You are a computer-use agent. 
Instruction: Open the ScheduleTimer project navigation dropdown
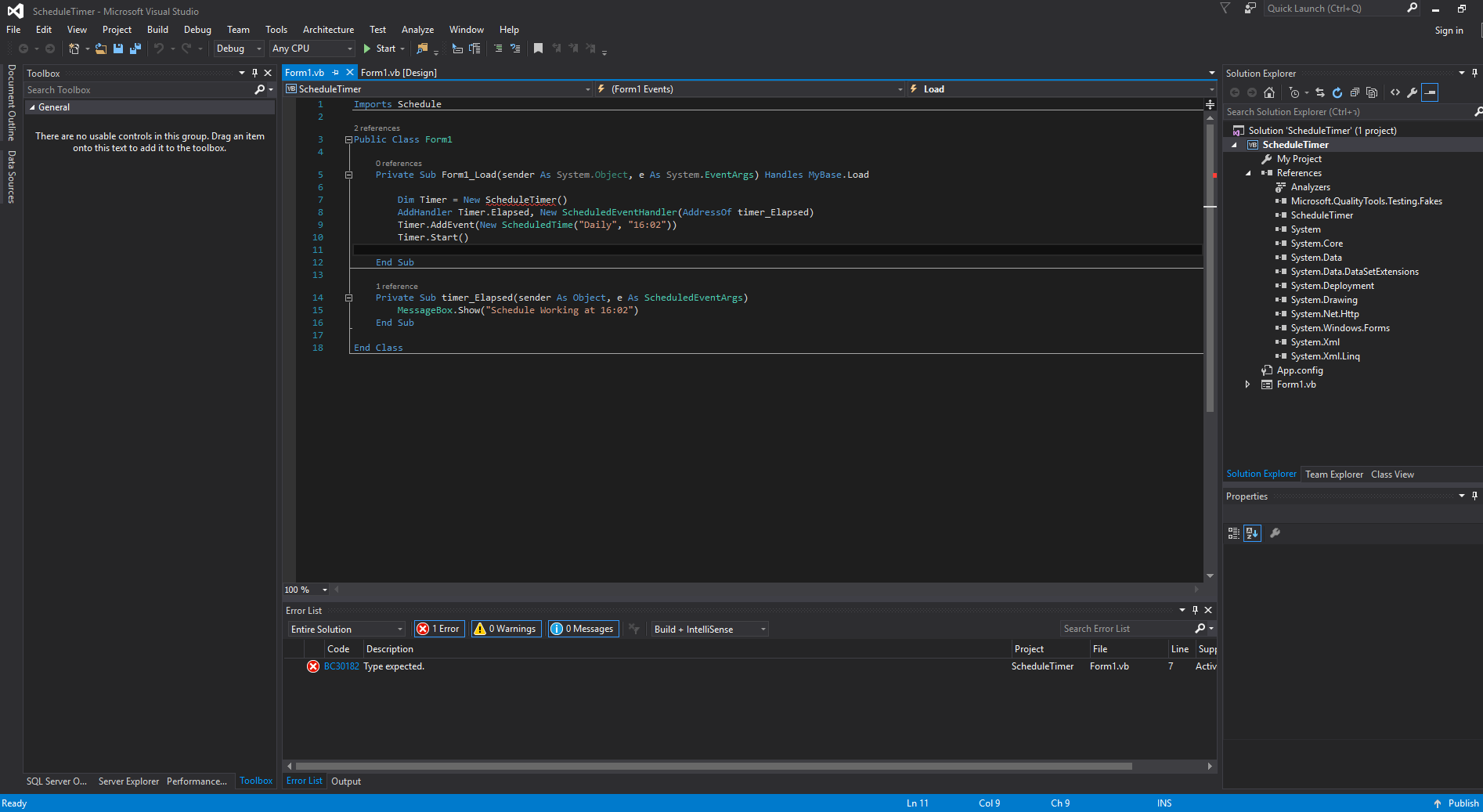[x=438, y=89]
